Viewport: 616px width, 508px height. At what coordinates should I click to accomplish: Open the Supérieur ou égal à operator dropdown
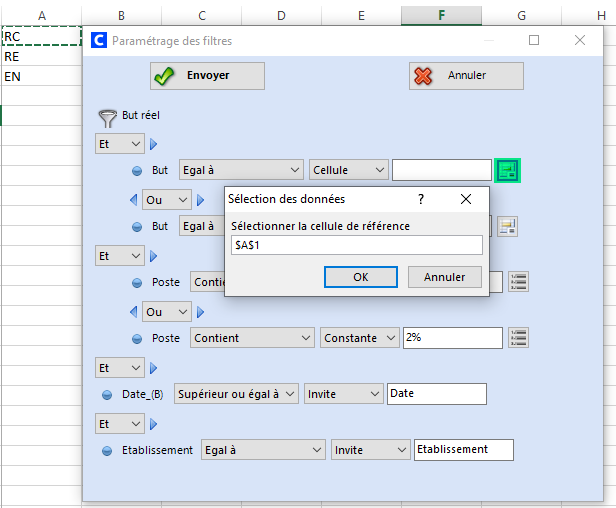click(237, 394)
